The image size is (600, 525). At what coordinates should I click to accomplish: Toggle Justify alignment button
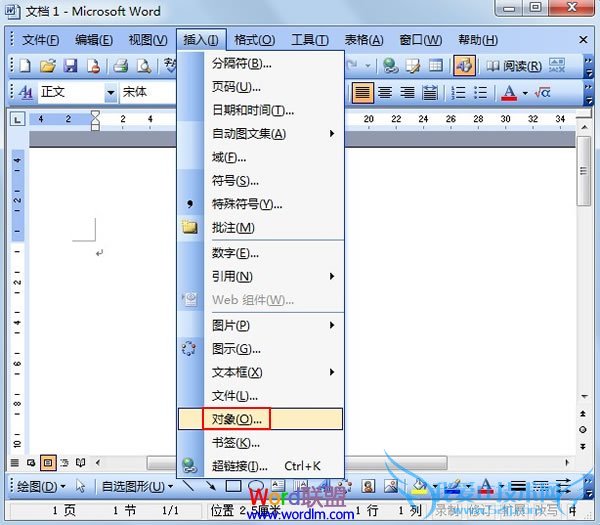point(362,93)
